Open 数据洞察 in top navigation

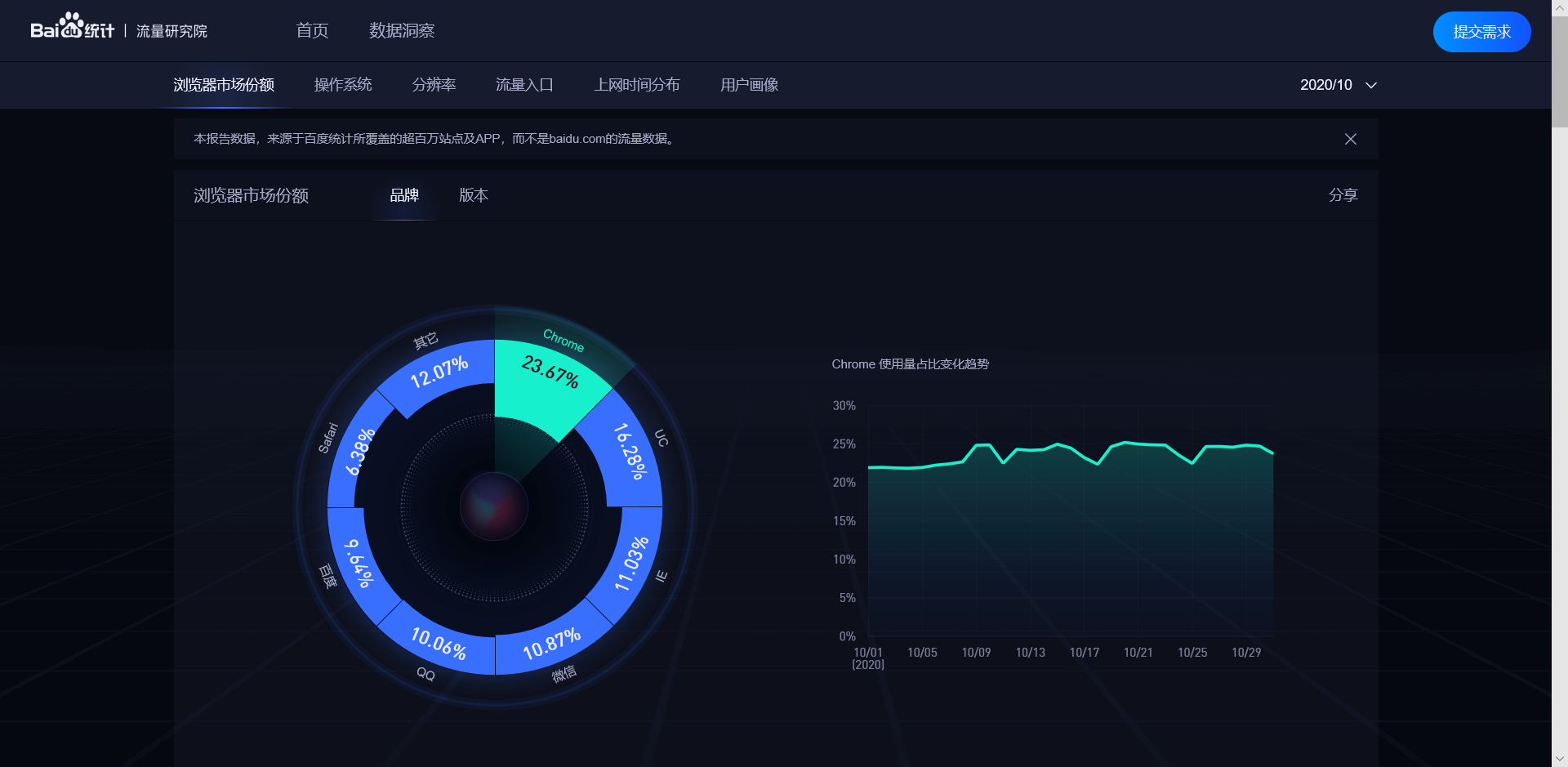[402, 31]
